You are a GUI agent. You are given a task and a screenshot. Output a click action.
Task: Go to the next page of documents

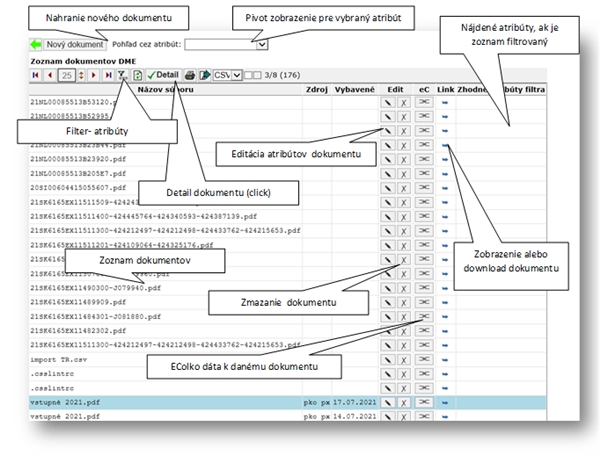pos(93,75)
